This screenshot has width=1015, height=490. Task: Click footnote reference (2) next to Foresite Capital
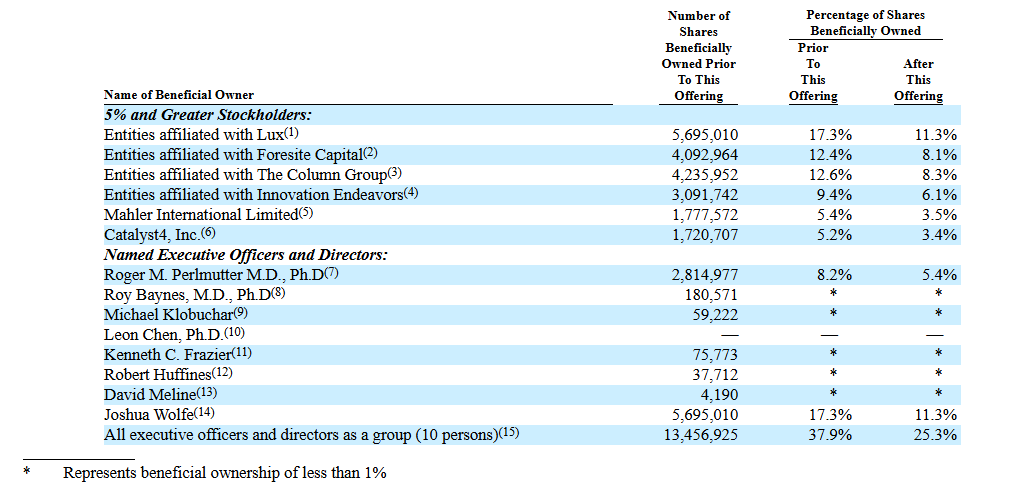click(x=370, y=153)
